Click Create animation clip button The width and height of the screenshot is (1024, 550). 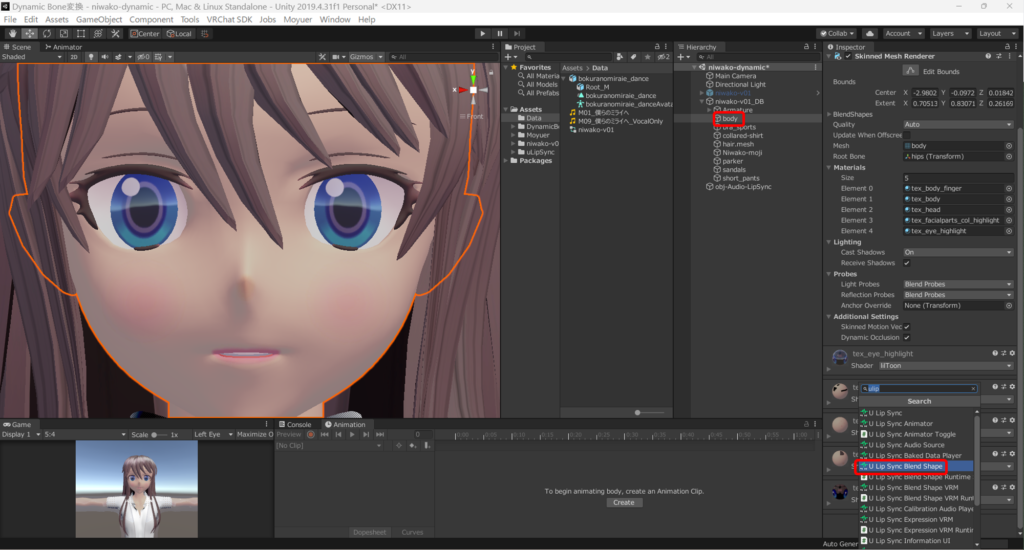pyautogui.click(x=623, y=502)
